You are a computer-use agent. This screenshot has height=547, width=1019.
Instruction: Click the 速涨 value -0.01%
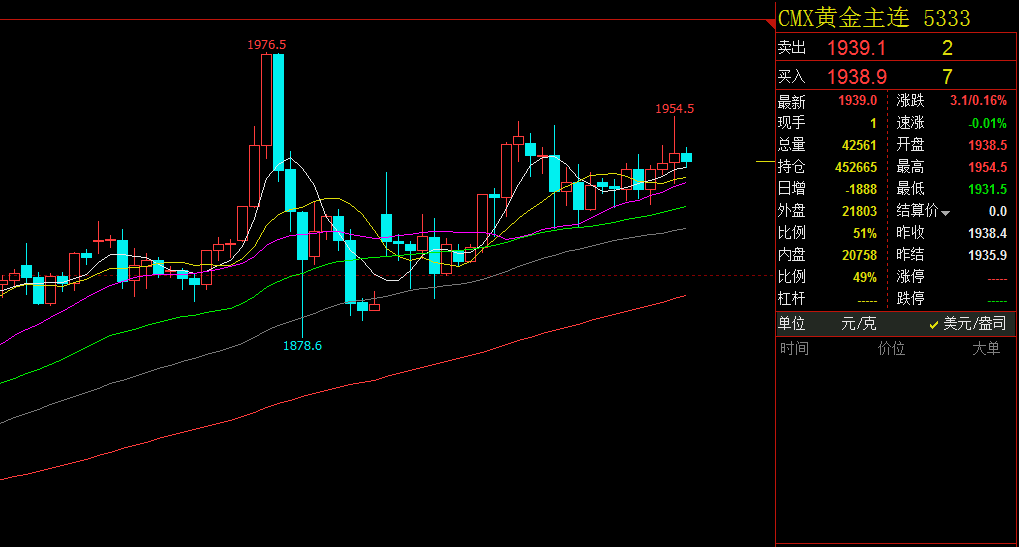tap(987, 123)
